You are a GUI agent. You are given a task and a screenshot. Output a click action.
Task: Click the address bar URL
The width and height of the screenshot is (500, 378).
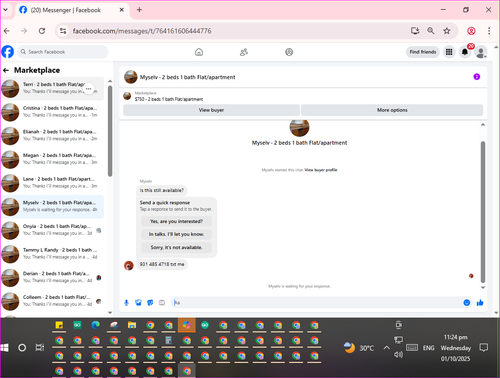click(142, 31)
